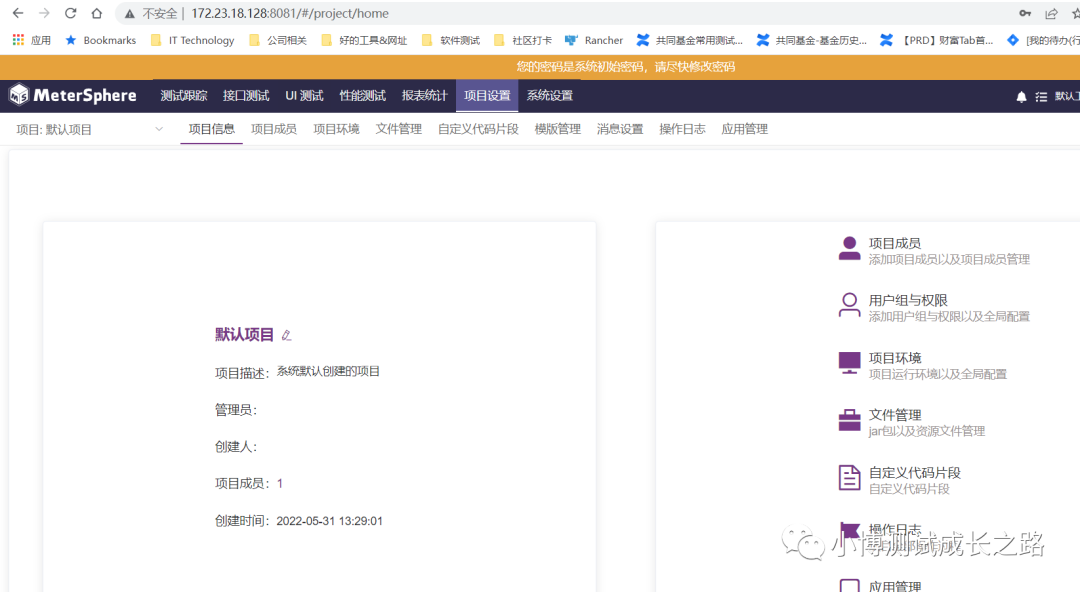Switch to the 应用管理 tab
This screenshot has width=1080, height=592.
click(x=745, y=129)
